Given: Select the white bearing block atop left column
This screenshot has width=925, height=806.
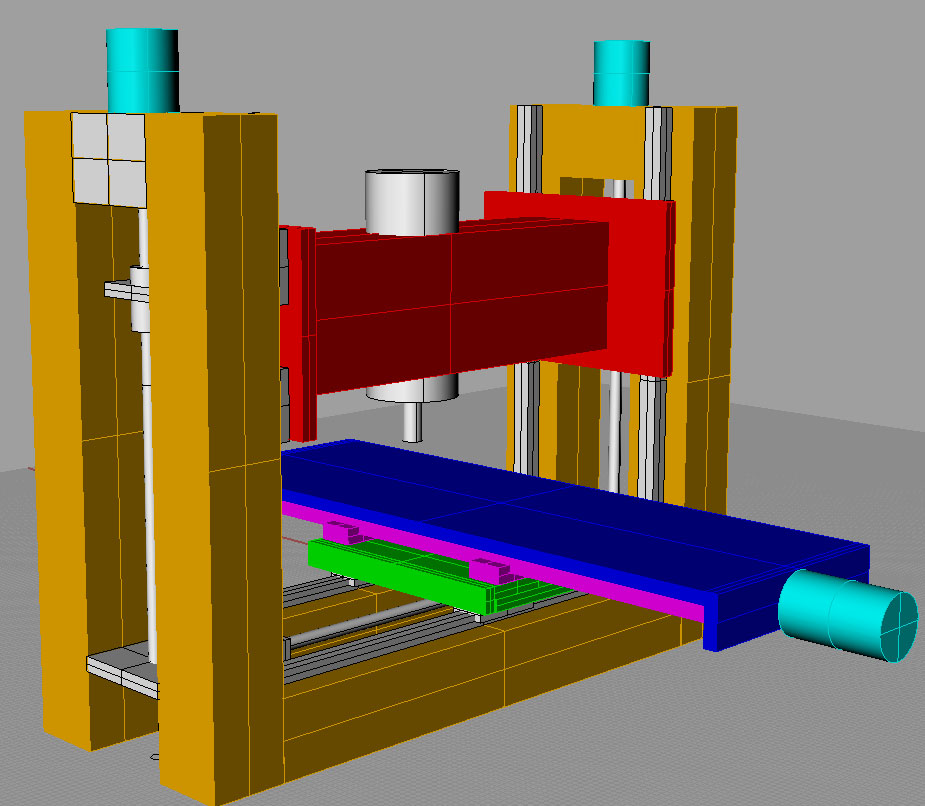Looking at the screenshot, I should tap(109, 156).
